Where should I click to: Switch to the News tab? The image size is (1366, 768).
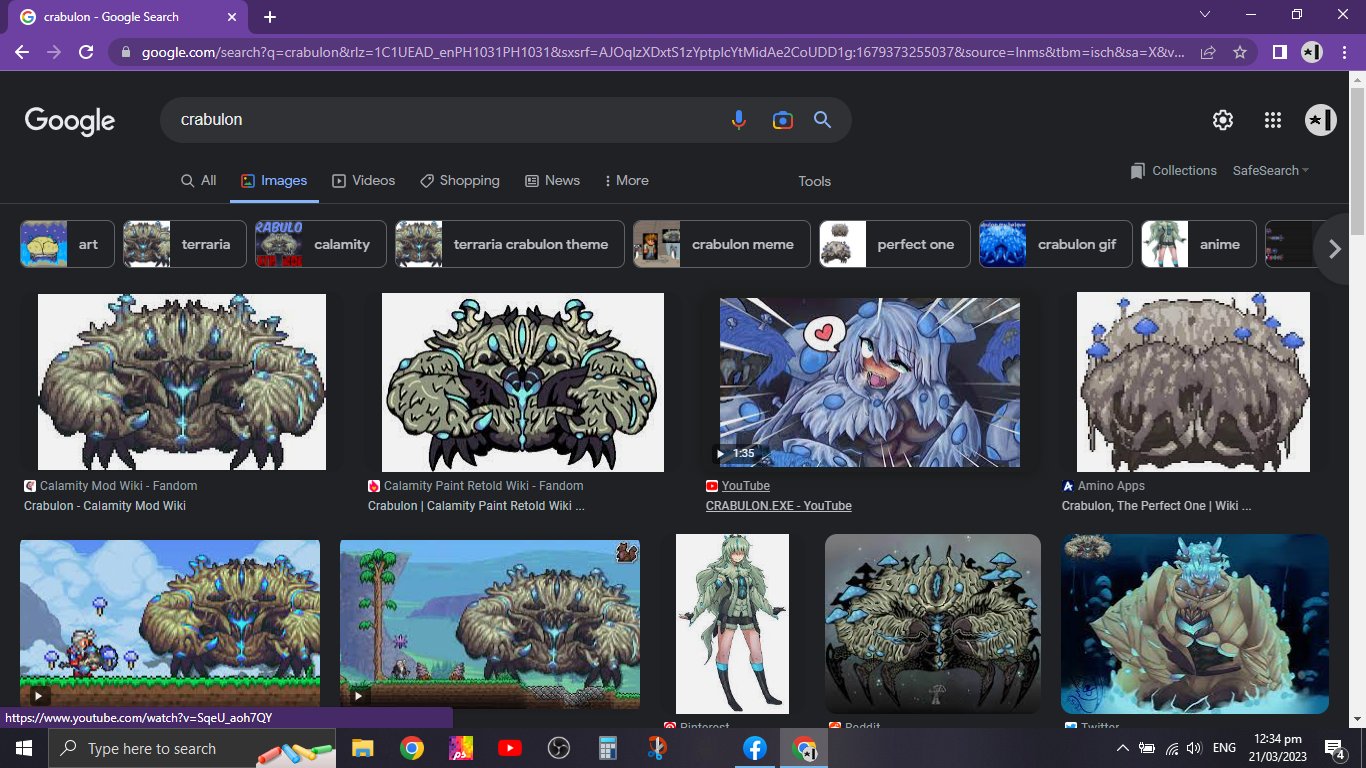click(x=552, y=181)
